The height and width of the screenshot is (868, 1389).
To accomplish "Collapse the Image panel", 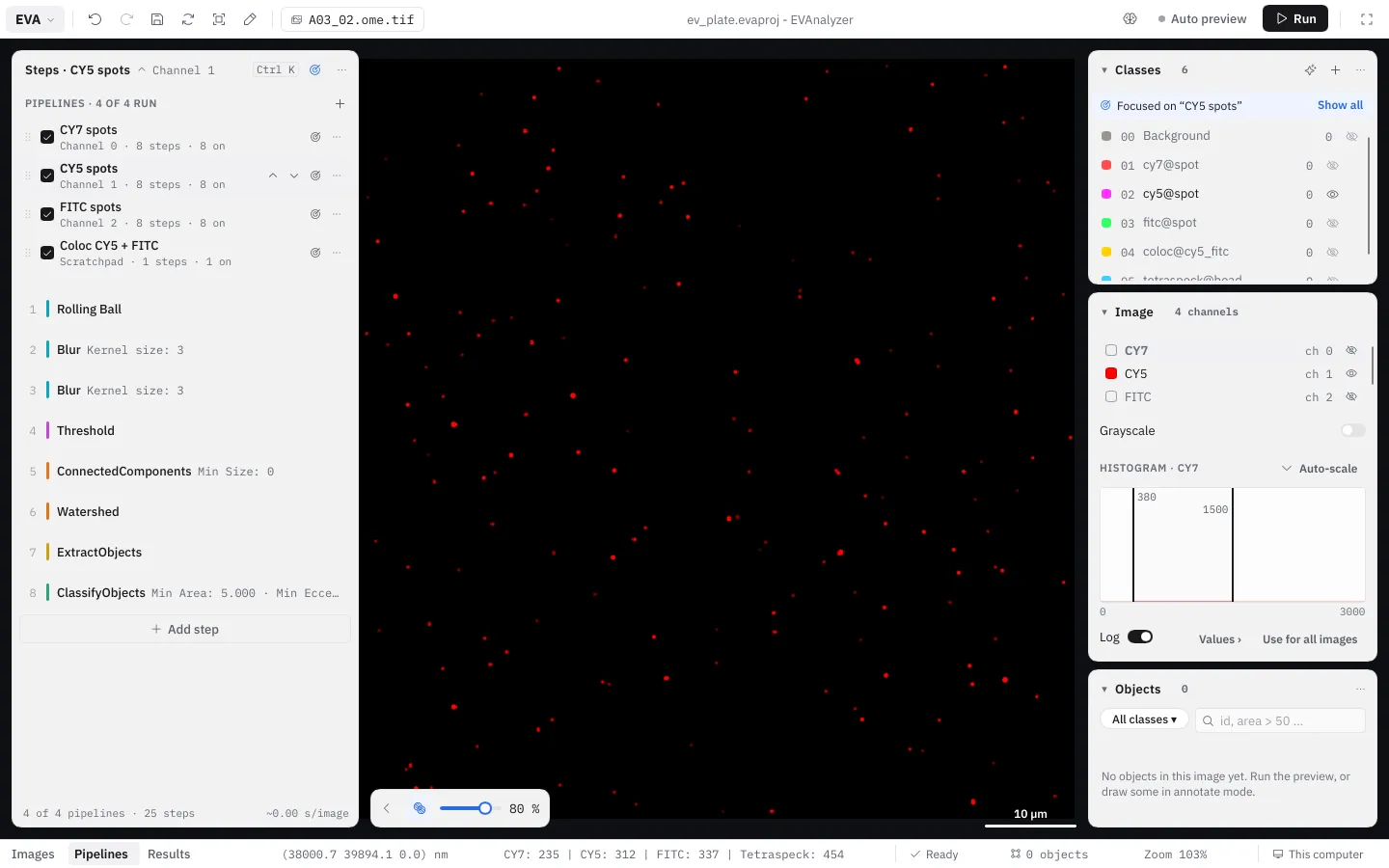I will point(1104,312).
